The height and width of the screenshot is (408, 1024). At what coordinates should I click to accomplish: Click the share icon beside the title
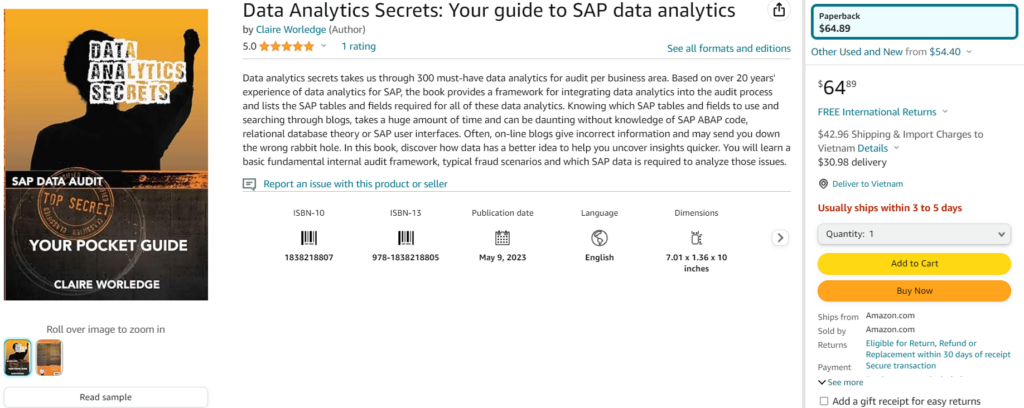(x=779, y=10)
